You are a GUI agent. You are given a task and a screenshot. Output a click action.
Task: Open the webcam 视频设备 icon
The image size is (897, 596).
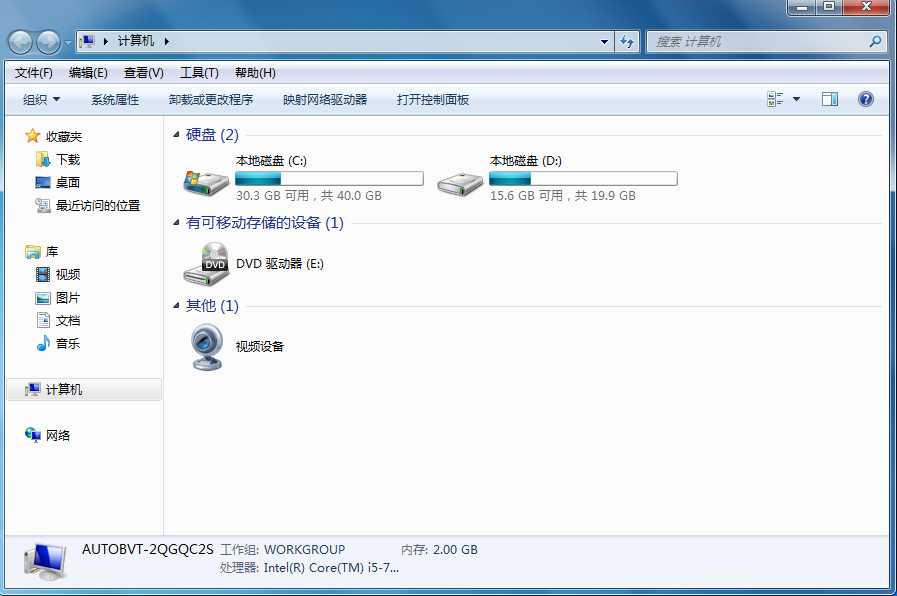(x=206, y=347)
